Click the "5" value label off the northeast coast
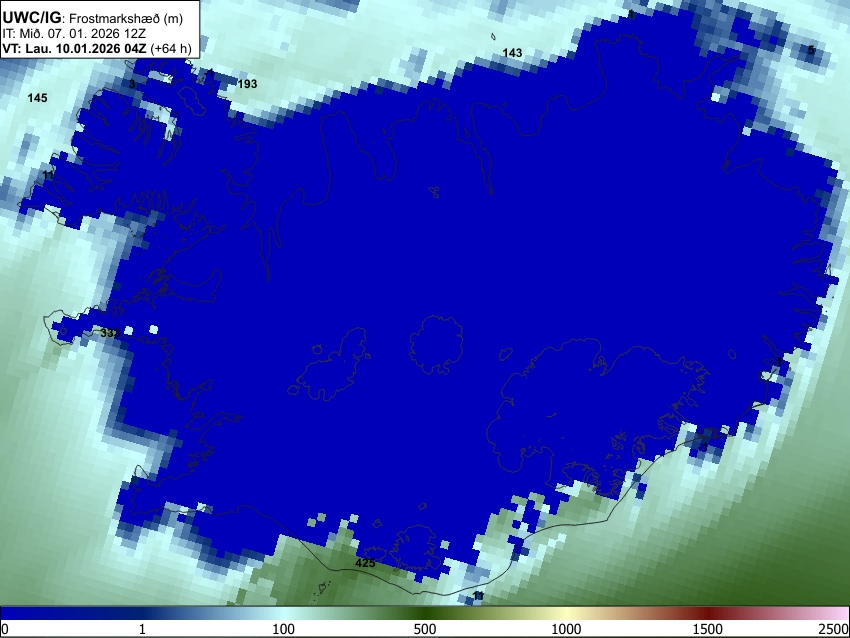 point(811,50)
